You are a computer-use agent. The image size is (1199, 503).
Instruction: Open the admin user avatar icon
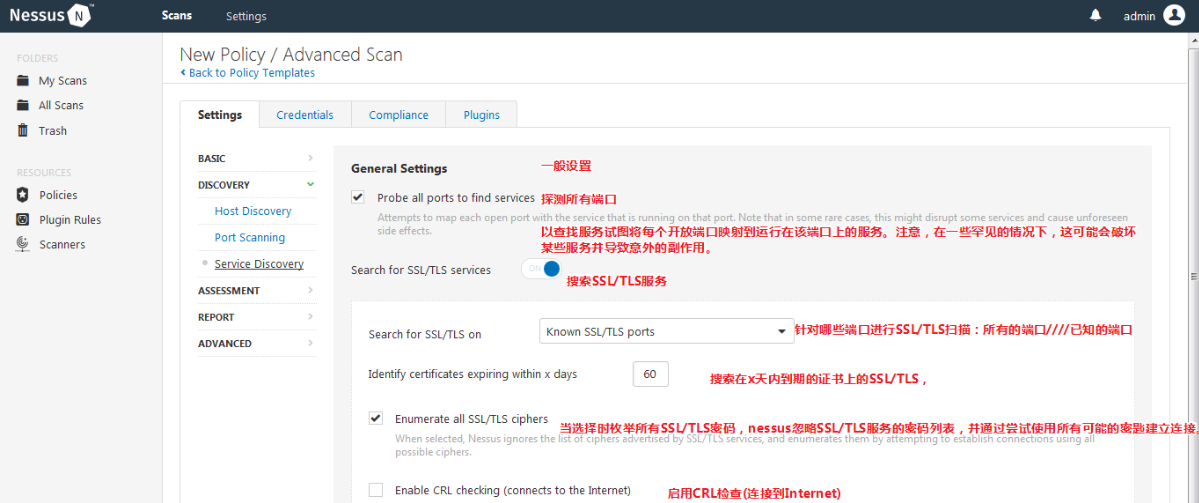pos(1174,15)
